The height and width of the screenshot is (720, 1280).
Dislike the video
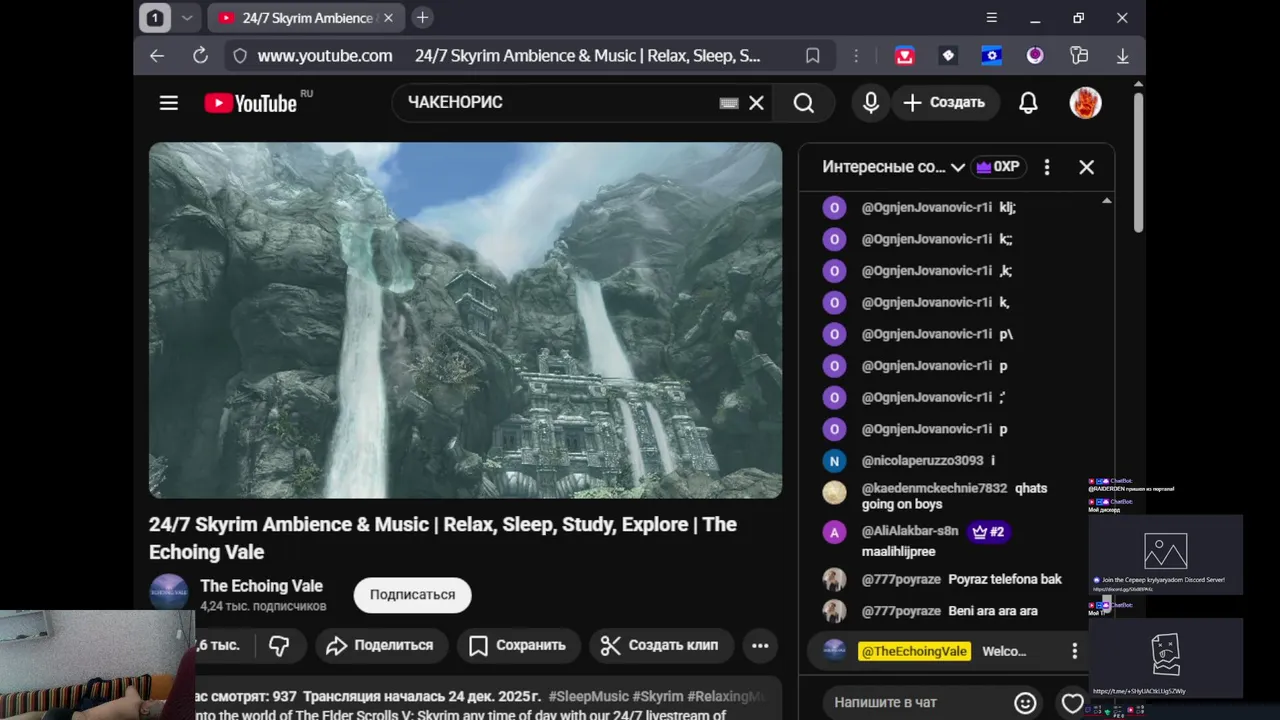click(x=279, y=645)
